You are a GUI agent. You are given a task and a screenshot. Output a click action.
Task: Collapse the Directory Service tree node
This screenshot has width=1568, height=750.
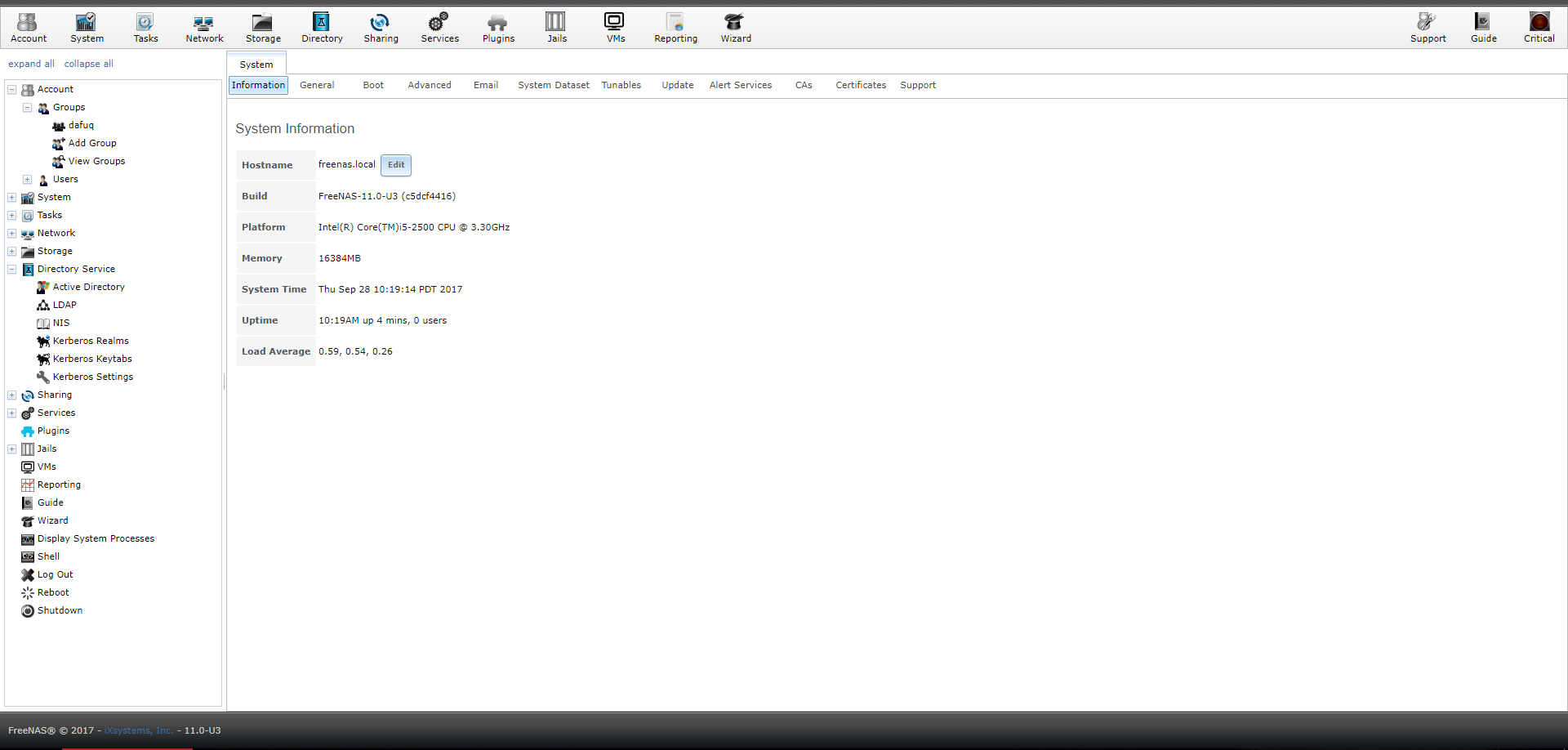(12, 270)
